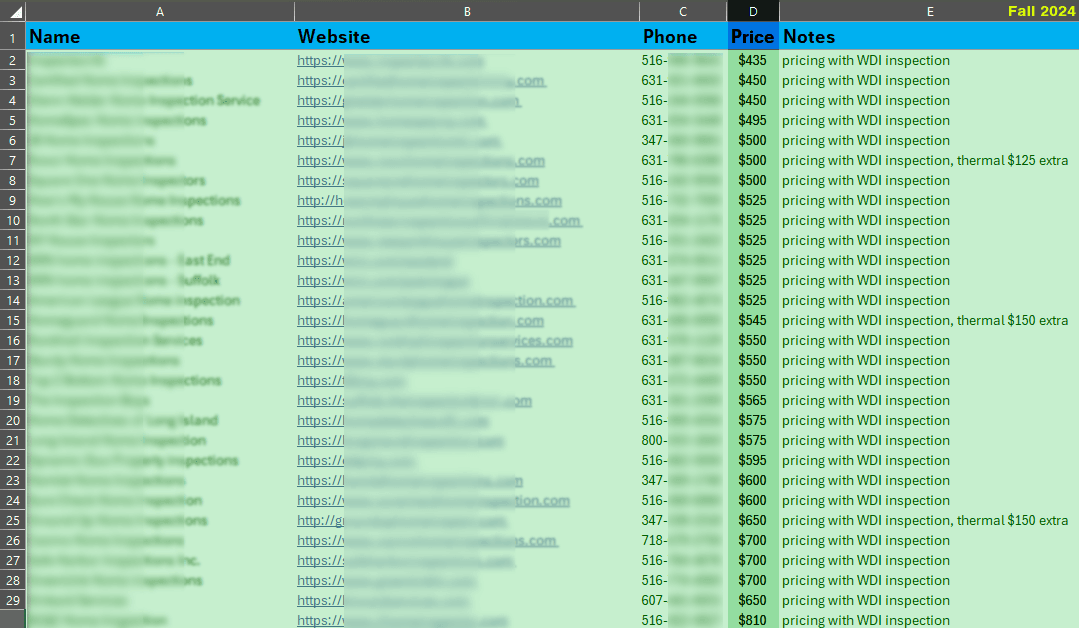Select the $565 price cell
Screen dimensions: 1079x628
pos(752,400)
